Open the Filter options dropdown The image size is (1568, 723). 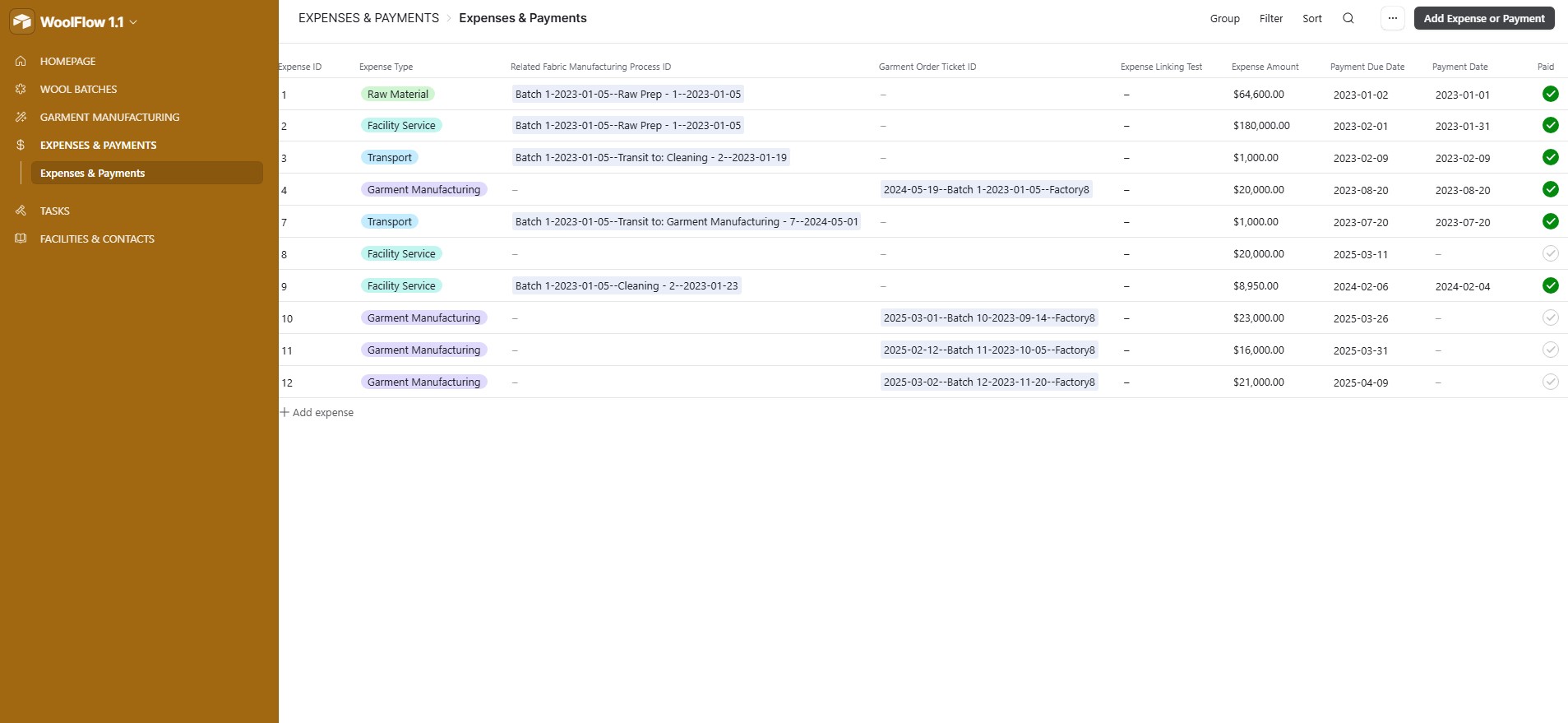click(x=1270, y=18)
